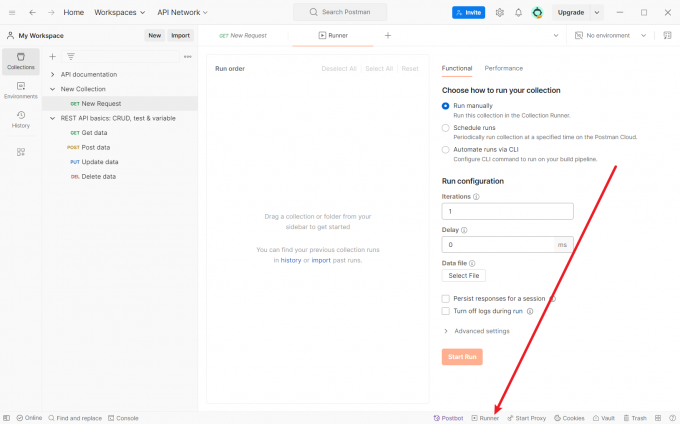
Task: Select the Schedule runs radio option
Action: tap(446, 128)
